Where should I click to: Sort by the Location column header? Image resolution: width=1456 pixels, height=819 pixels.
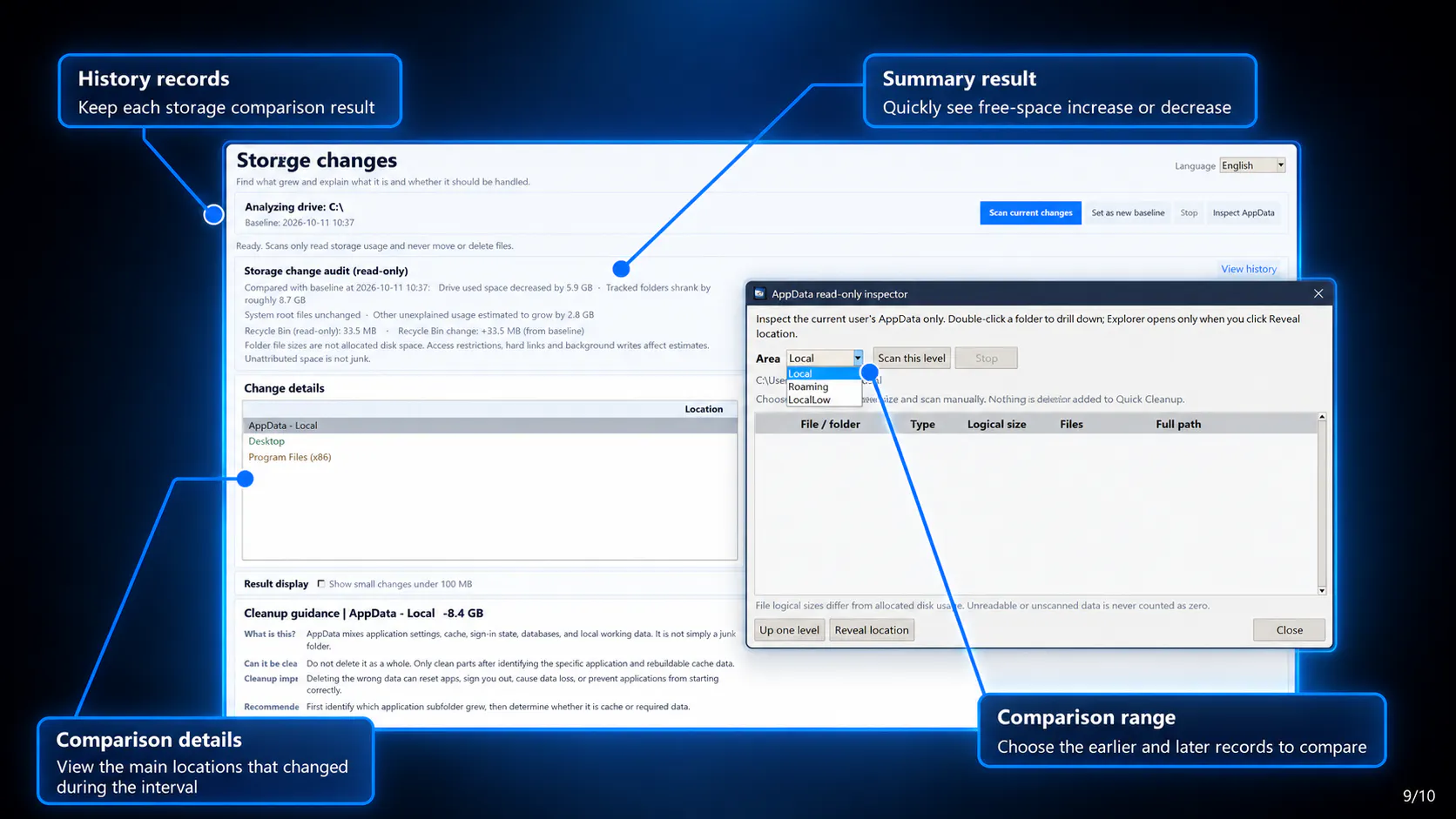pos(704,409)
